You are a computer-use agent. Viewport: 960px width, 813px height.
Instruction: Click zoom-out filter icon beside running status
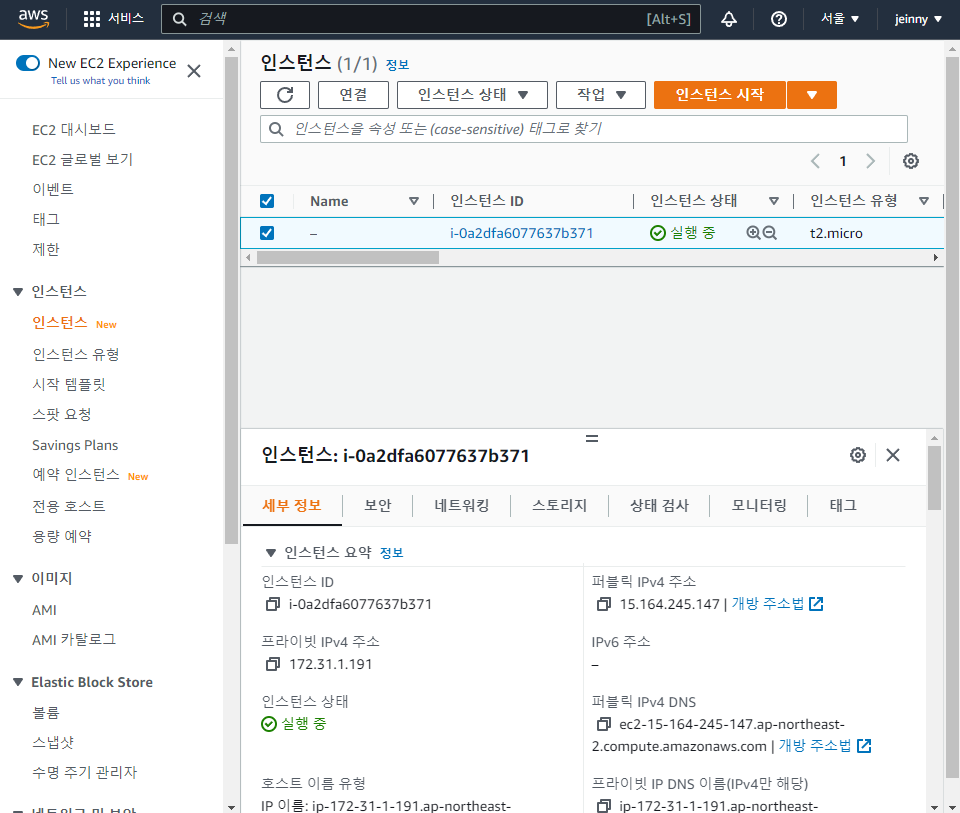(770, 233)
